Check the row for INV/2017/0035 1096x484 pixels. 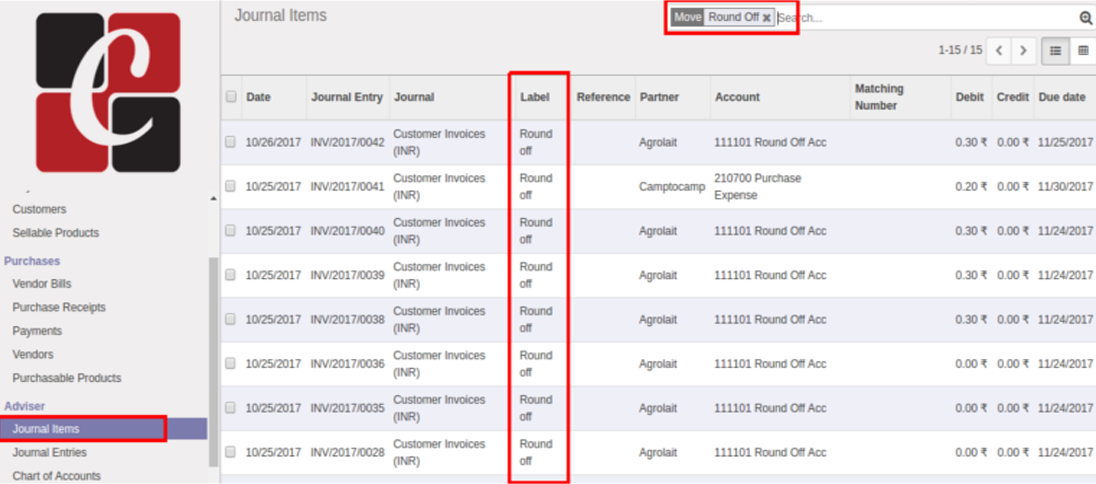(x=231, y=408)
